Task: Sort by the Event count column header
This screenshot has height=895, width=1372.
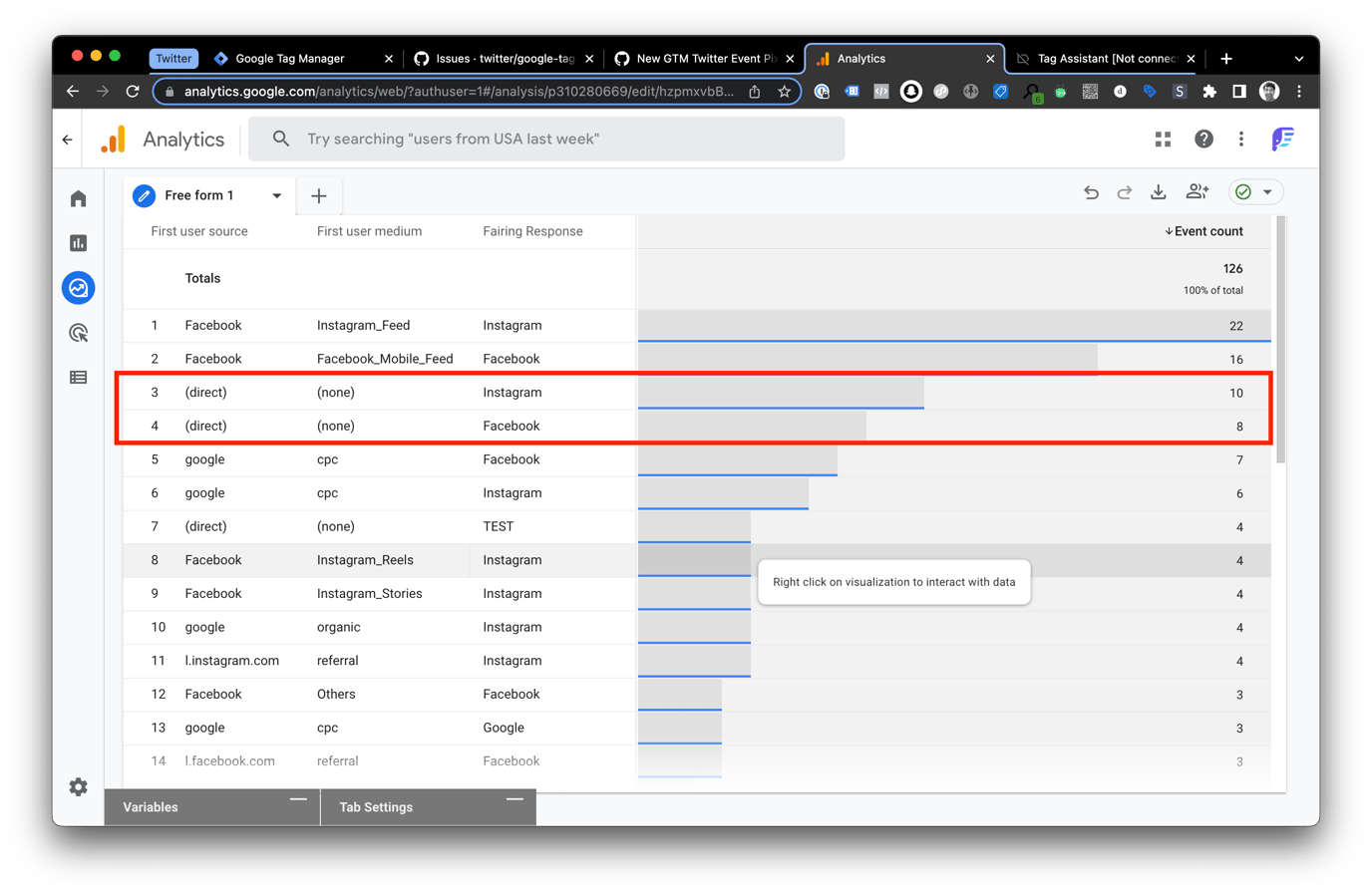Action: pos(1203,231)
